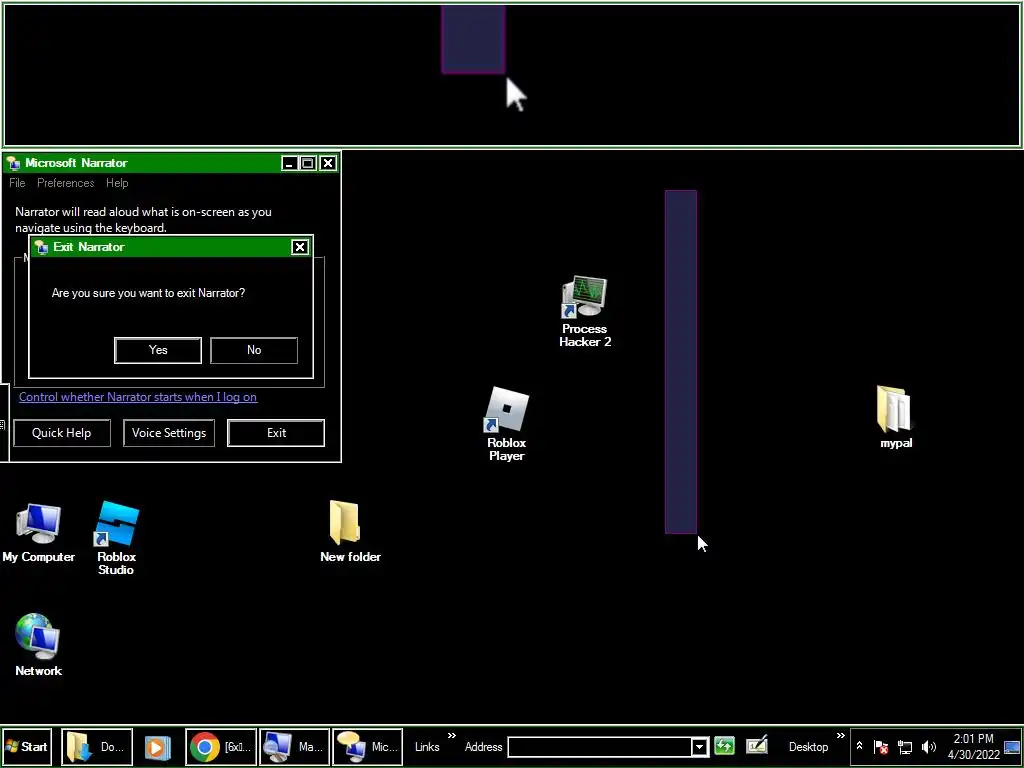The width and height of the screenshot is (1024, 768).
Task: Click Show desktop monitor icon
Action: pyautogui.click(x=1012, y=747)
